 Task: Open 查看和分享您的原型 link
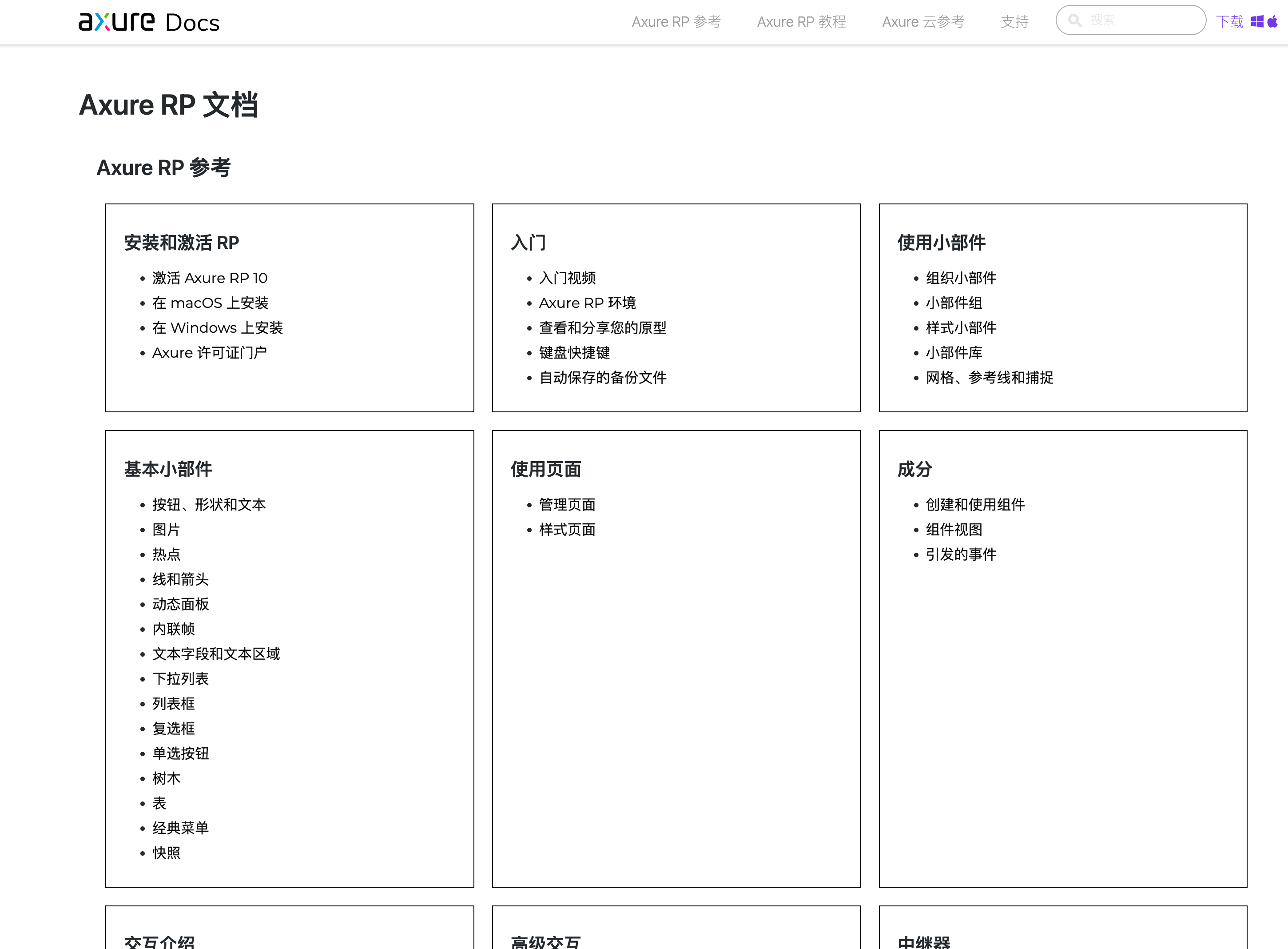click(x=603, y=327)
